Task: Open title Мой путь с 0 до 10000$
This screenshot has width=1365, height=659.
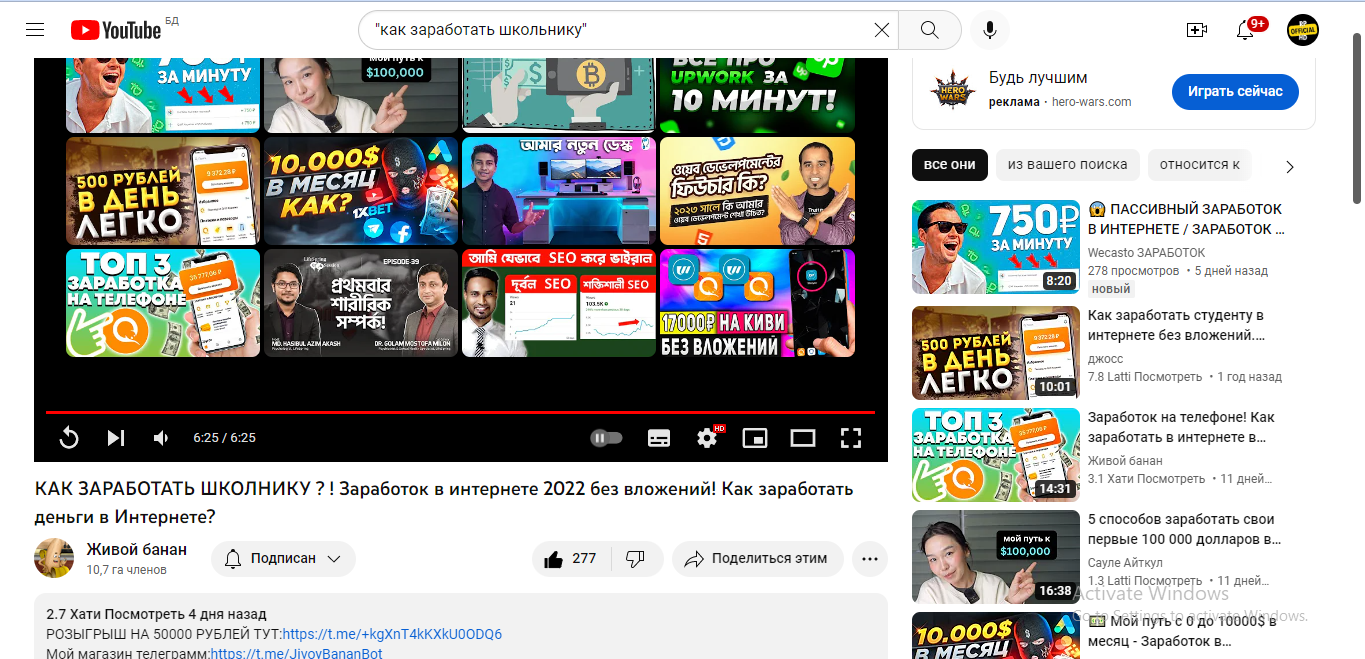Action: point(1182,631)
